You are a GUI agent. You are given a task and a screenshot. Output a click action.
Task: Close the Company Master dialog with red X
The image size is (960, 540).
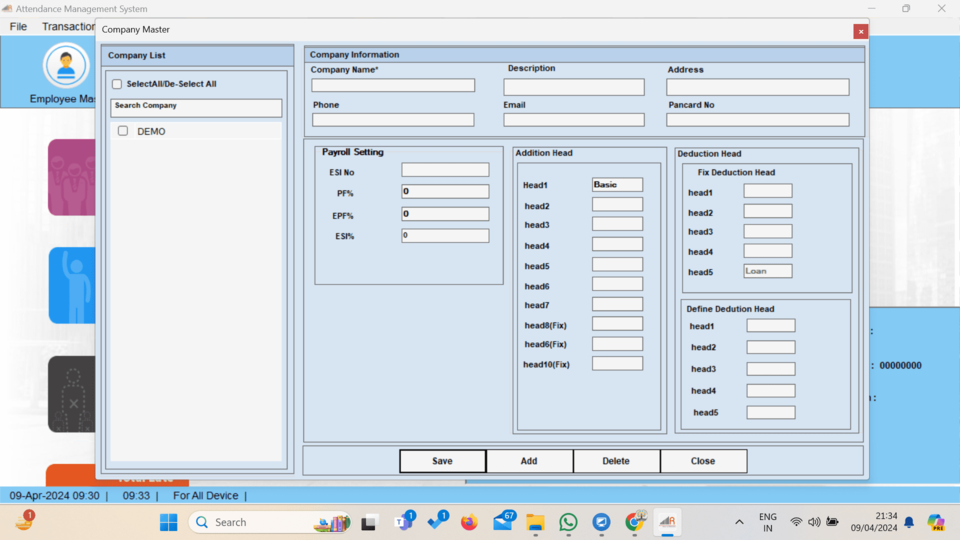pyautogui.click(x=861, y=31)
